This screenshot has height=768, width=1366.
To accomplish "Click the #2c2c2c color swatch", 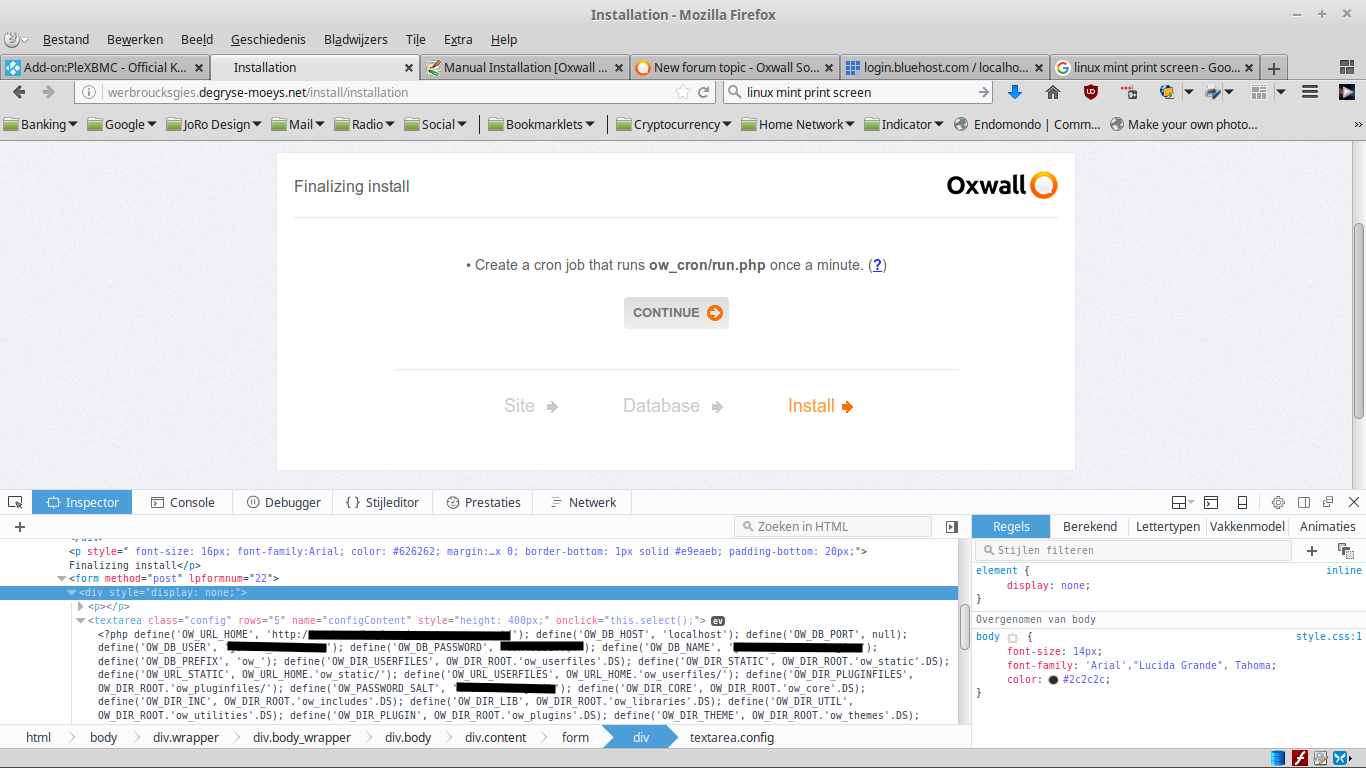I will [x=1053, y=680].
